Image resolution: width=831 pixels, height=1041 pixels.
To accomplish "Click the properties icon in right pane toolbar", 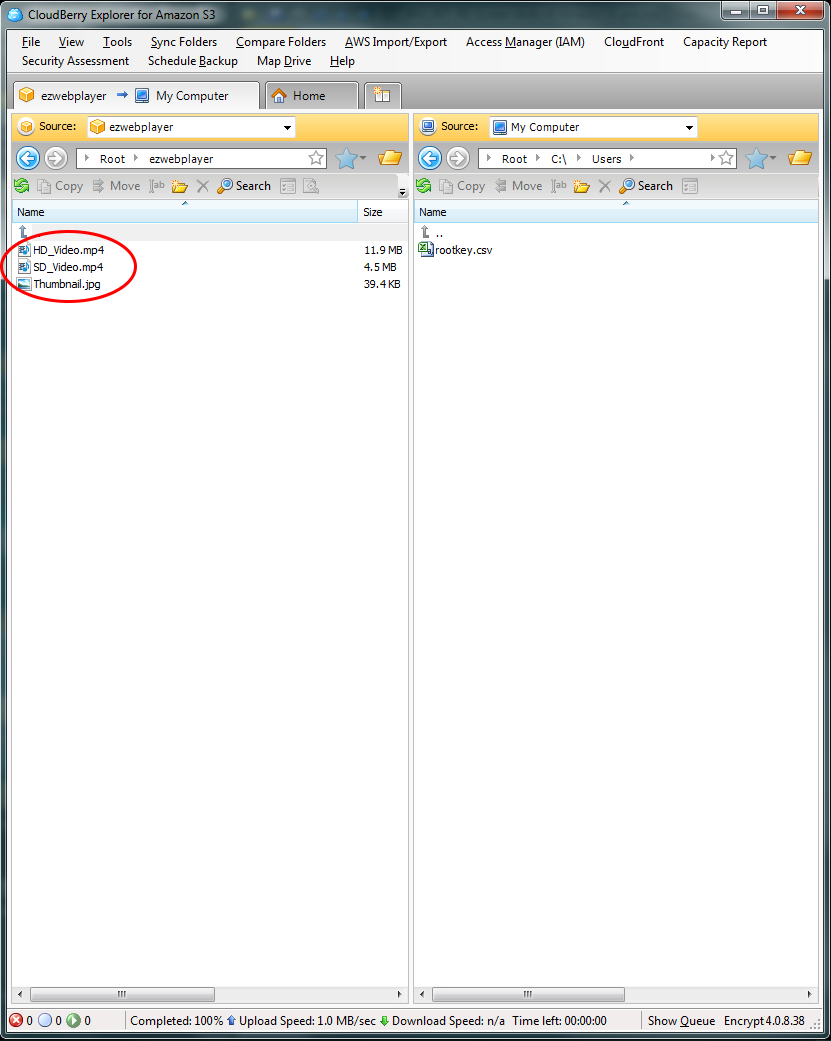I will 689,186.
